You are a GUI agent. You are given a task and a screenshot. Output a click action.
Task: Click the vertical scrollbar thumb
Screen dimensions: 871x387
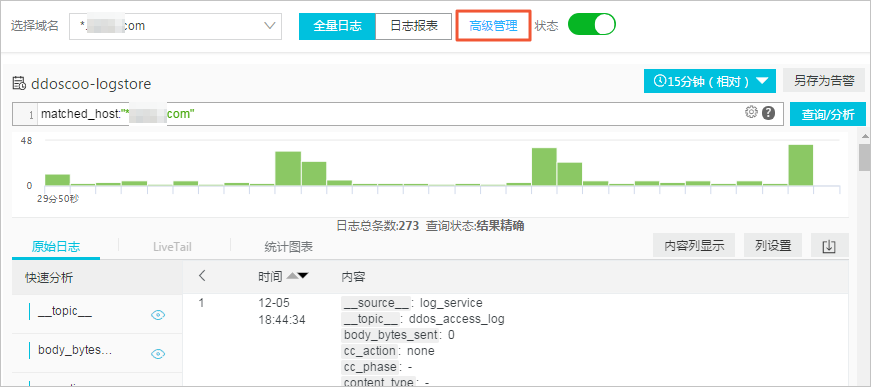coord(865,157)
